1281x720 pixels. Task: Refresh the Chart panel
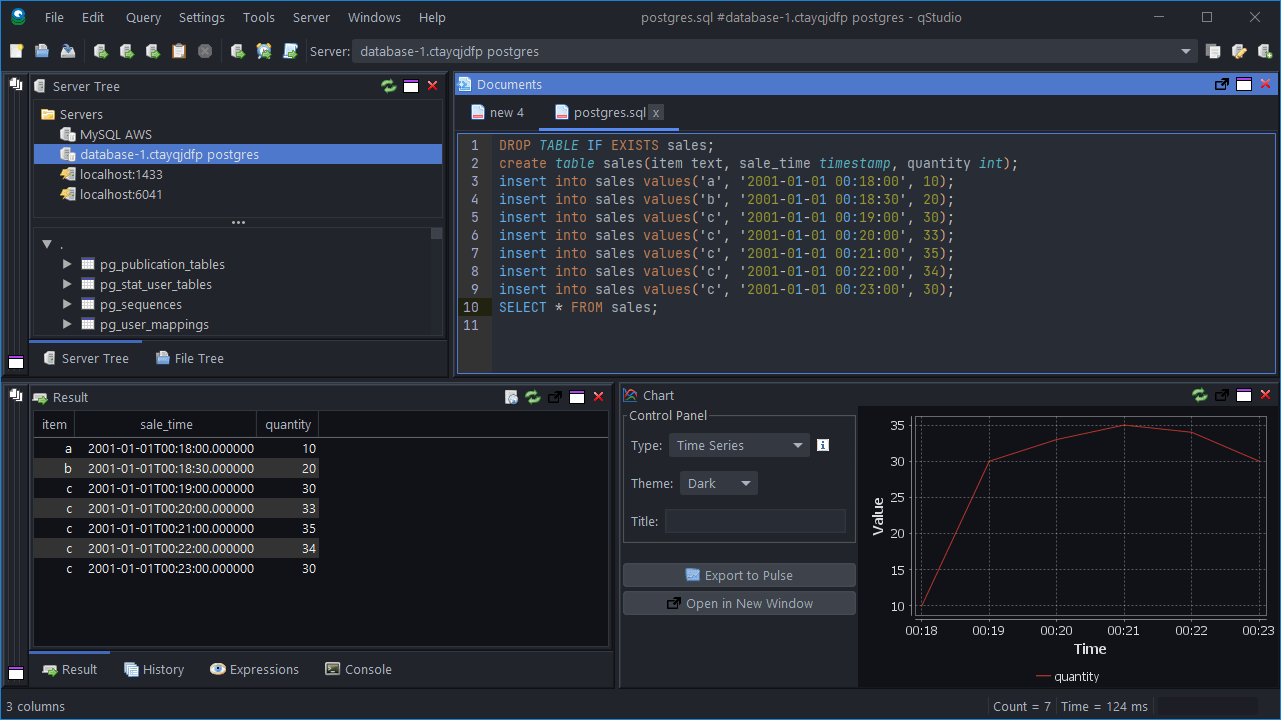(x=1199, y=395)
